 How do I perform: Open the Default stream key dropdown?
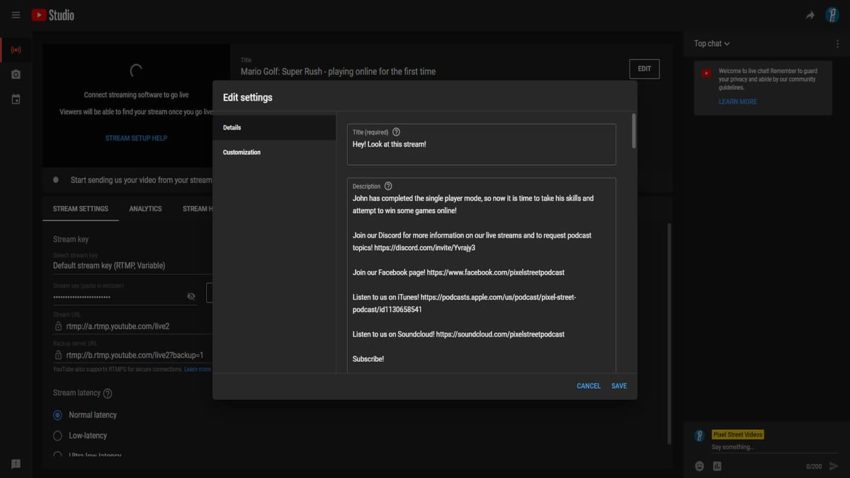132,266
